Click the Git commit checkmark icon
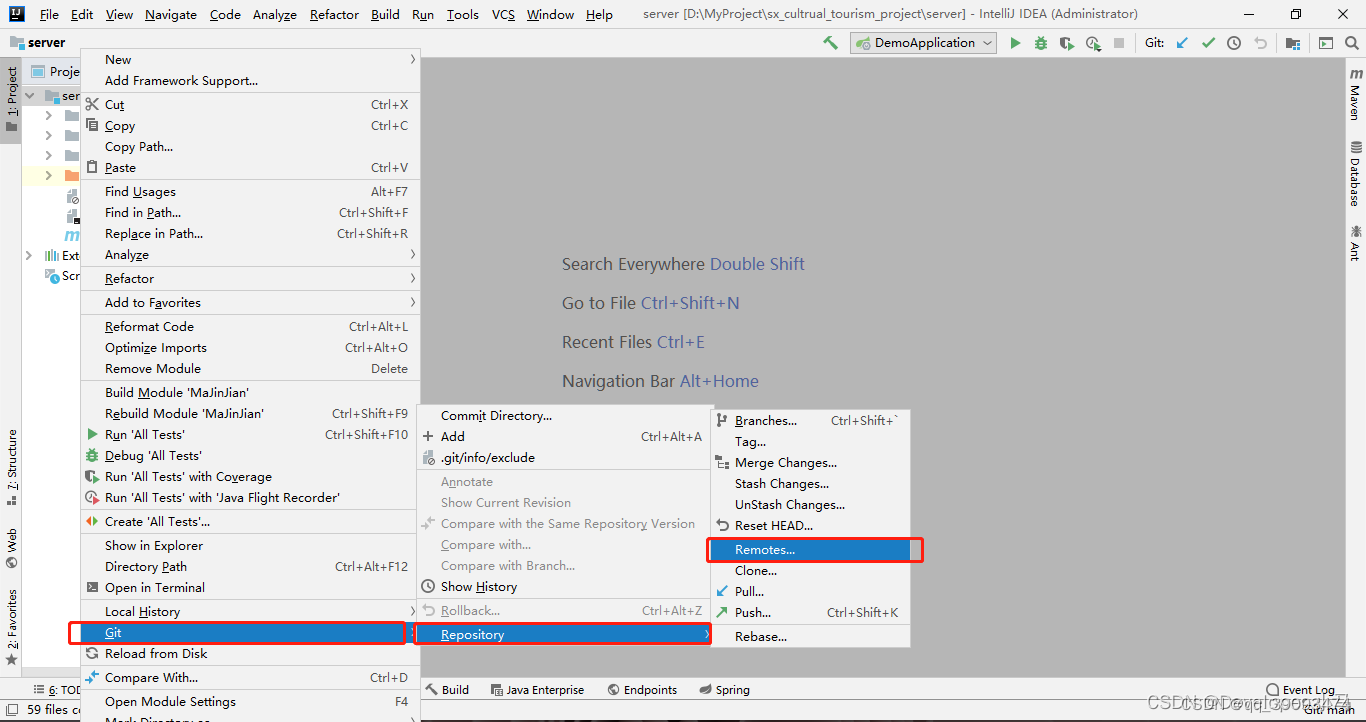The height and width of the screenshot is (722, 1366). 1208,43
